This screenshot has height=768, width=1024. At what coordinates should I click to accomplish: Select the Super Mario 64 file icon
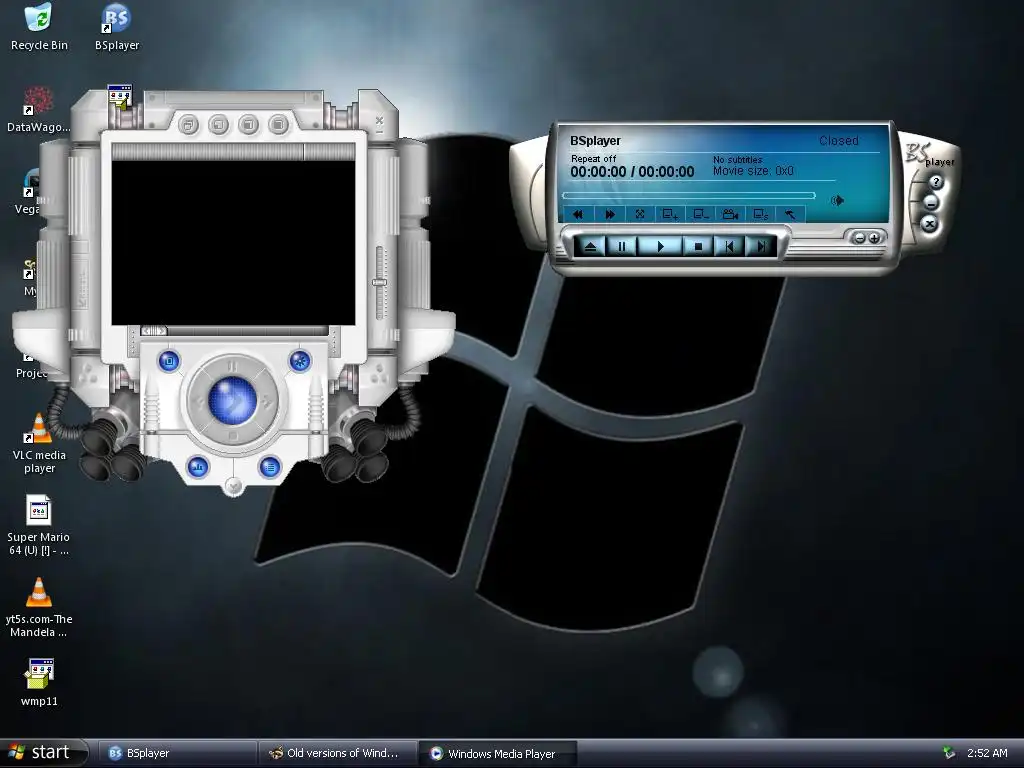click(39, 526)
